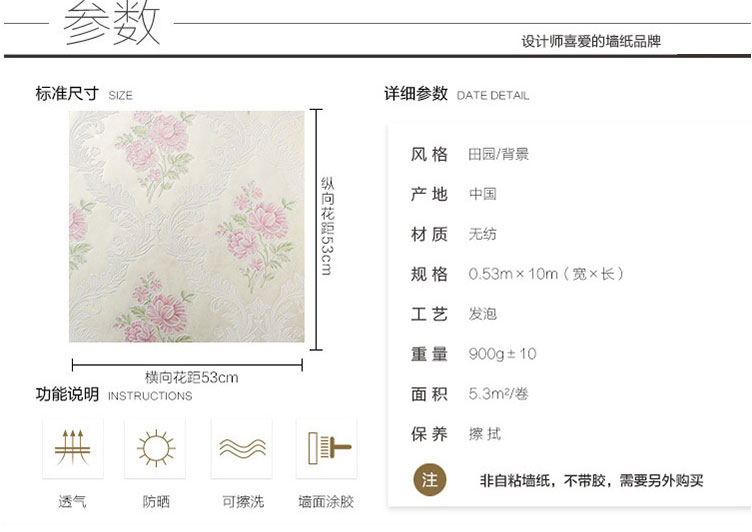Image resolution: width=752 pixels, height=532 pixels.
Task: Click the 可擦洗 wavy lines icon
Action: pyautogui.click(x=242, y=448)
